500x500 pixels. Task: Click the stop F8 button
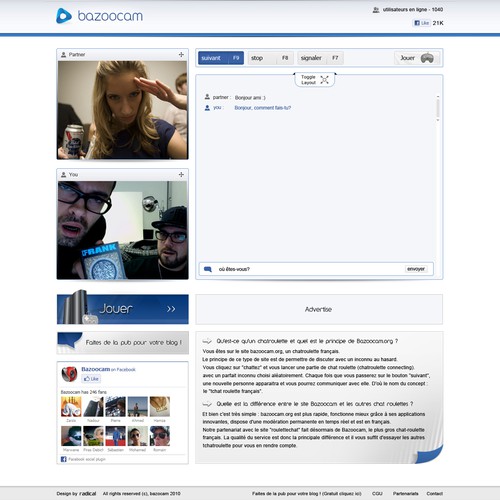click(270, 58)
